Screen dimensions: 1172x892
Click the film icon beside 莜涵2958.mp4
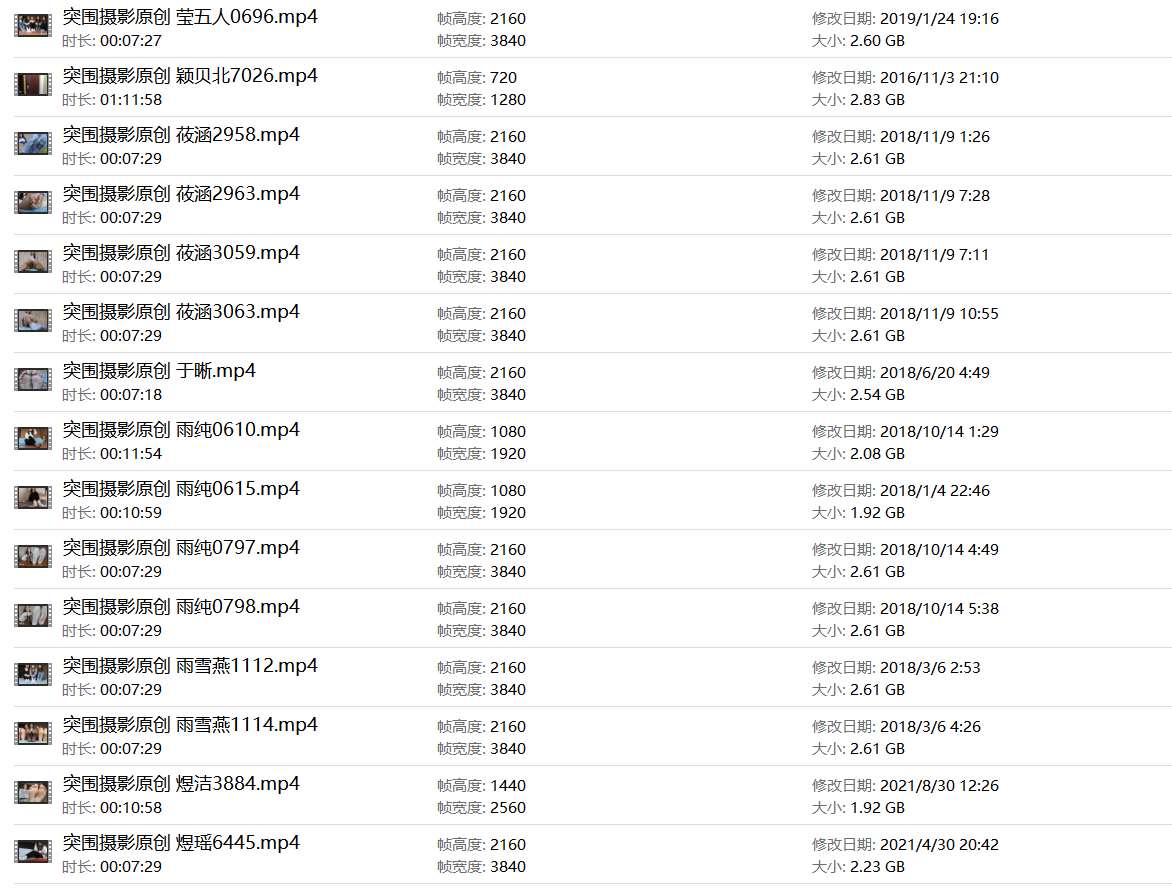point(32,144)
